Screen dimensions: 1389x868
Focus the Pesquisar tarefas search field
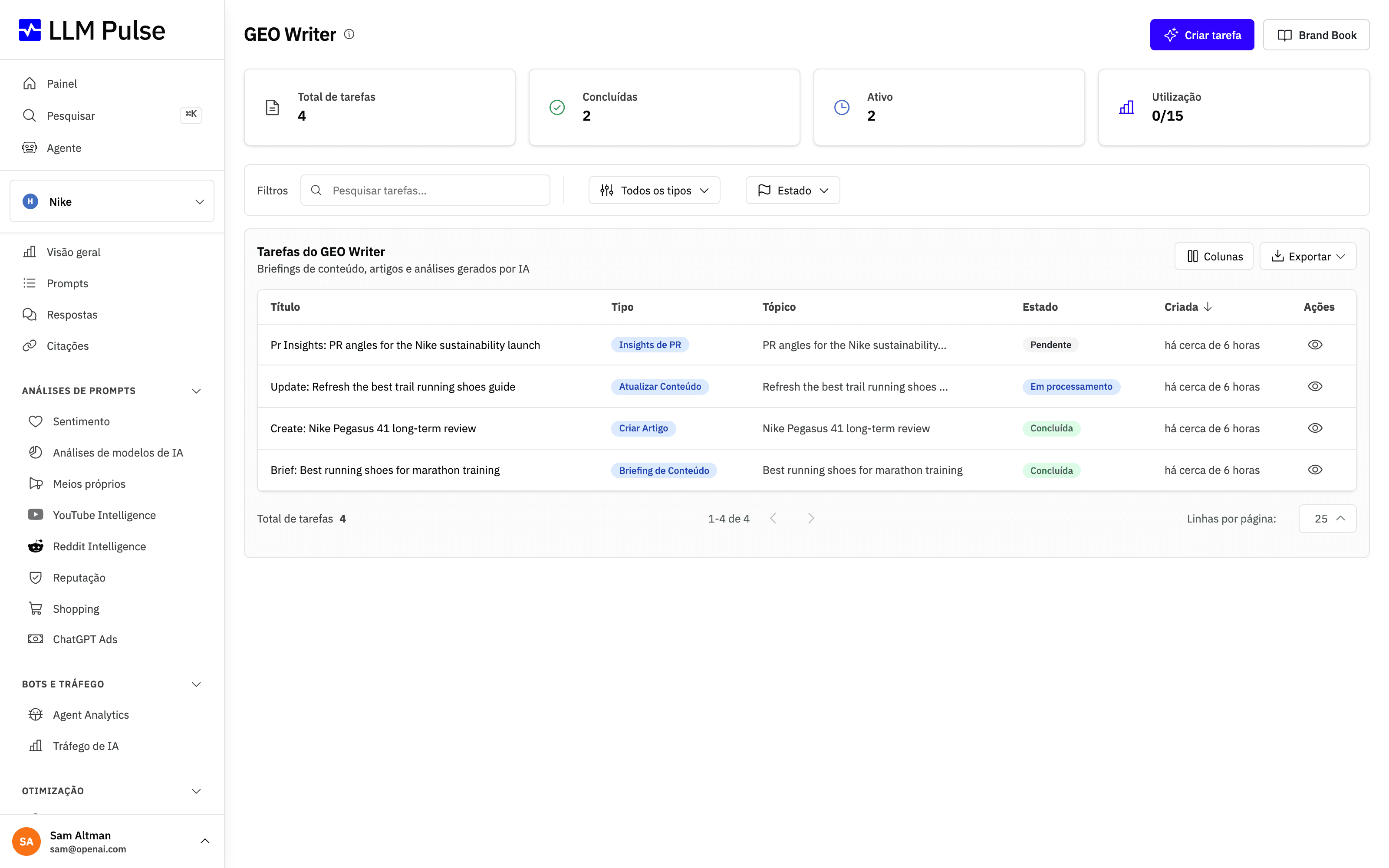click(x=425, y=190)
